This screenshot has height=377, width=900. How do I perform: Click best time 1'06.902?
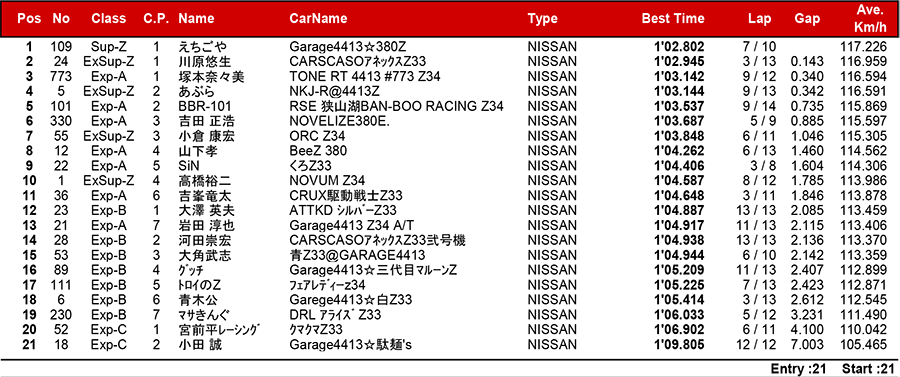click(679, 331)
